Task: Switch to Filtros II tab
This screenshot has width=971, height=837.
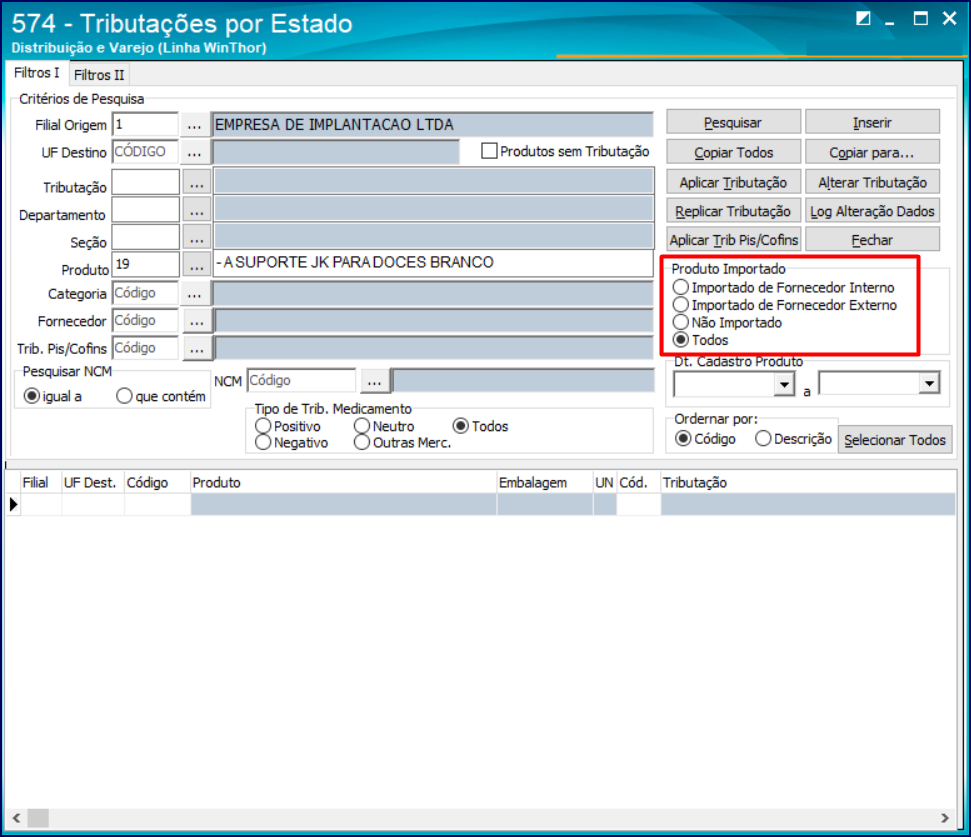Action: tap(99, 75)
